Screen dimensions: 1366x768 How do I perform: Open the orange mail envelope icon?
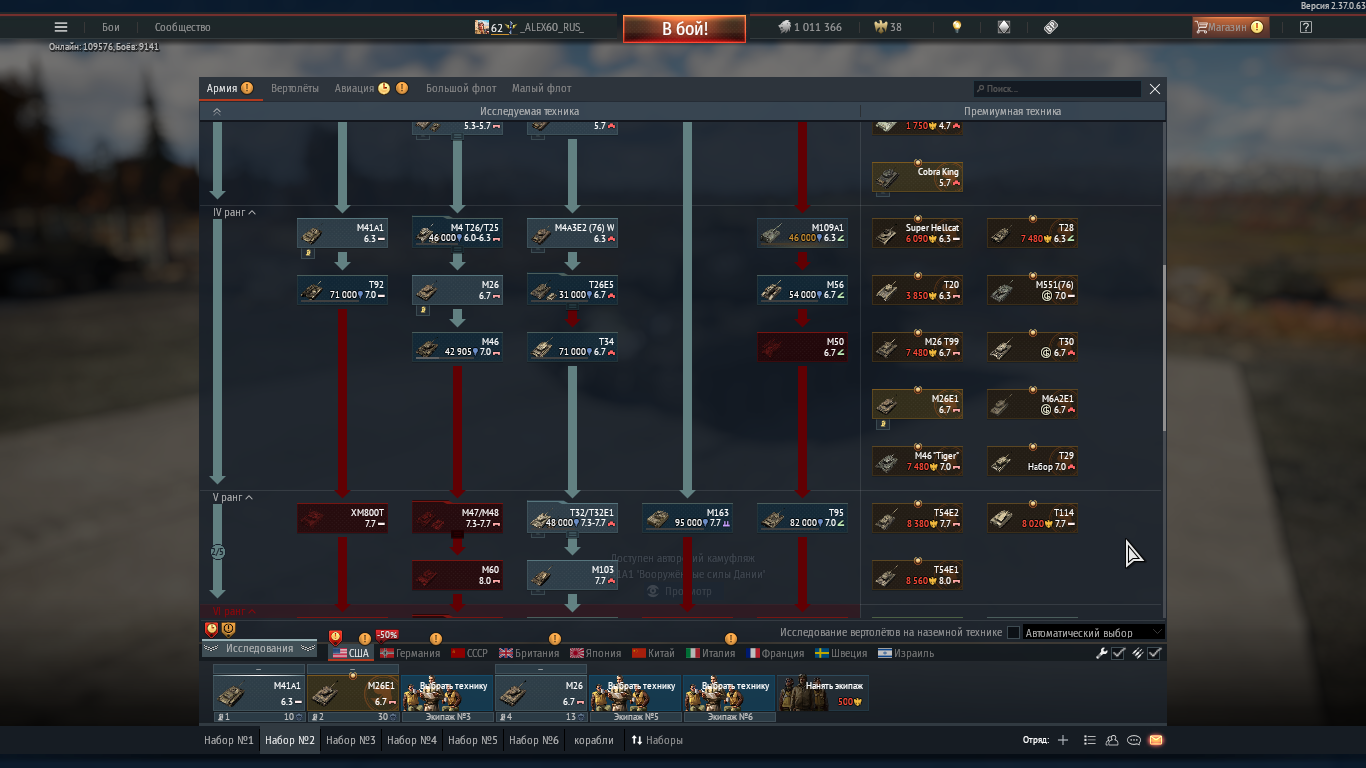point(1155,740)
